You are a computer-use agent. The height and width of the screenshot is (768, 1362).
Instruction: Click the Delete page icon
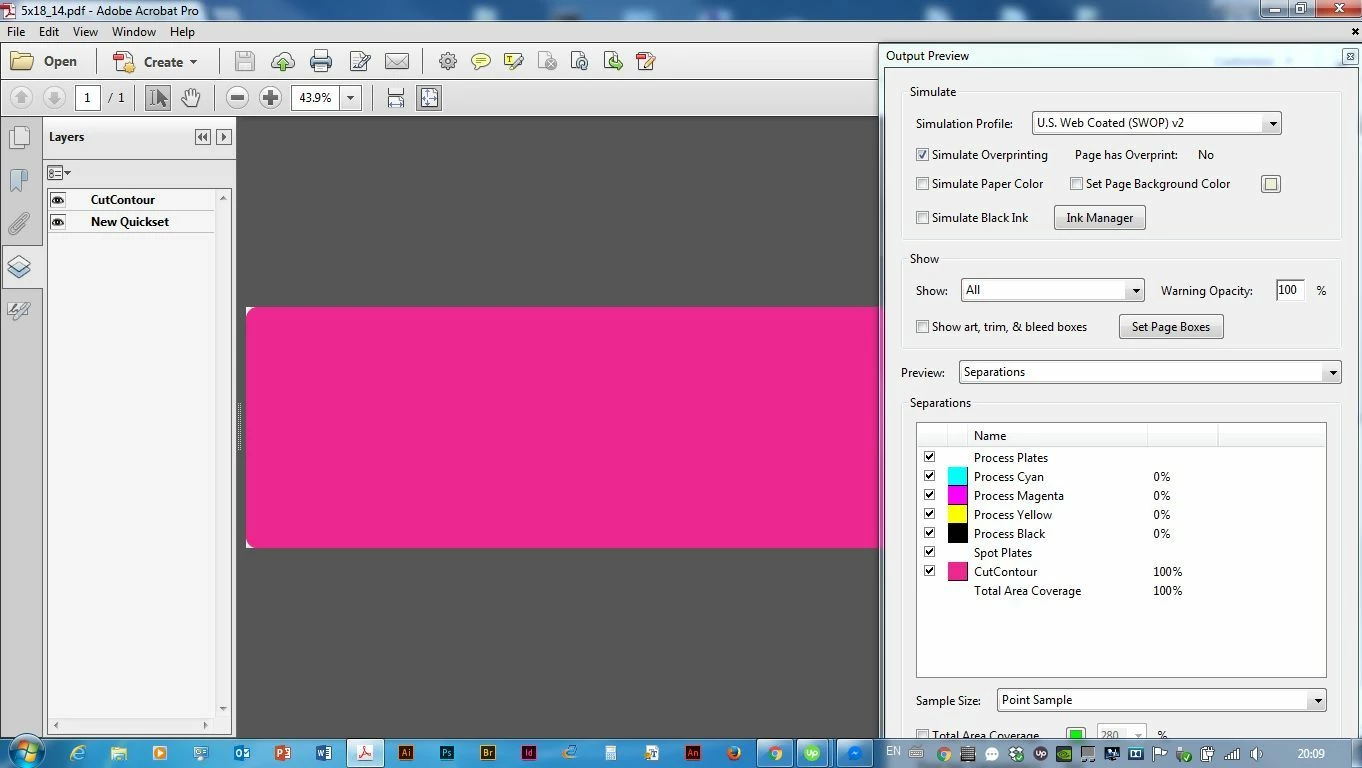[547, 62]
